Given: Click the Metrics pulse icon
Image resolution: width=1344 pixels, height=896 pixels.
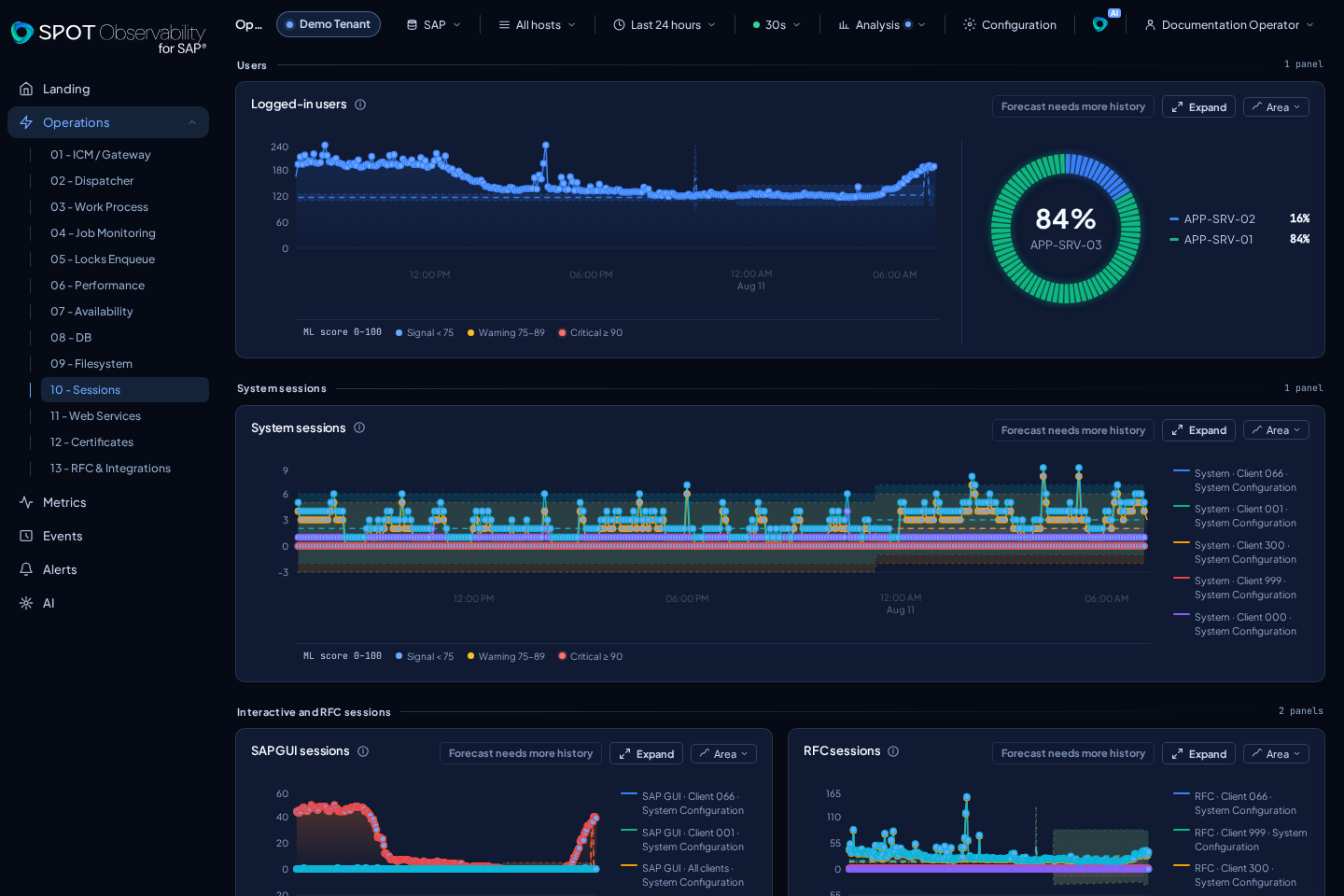Looking at the screenshot, I should pos(26,502).
